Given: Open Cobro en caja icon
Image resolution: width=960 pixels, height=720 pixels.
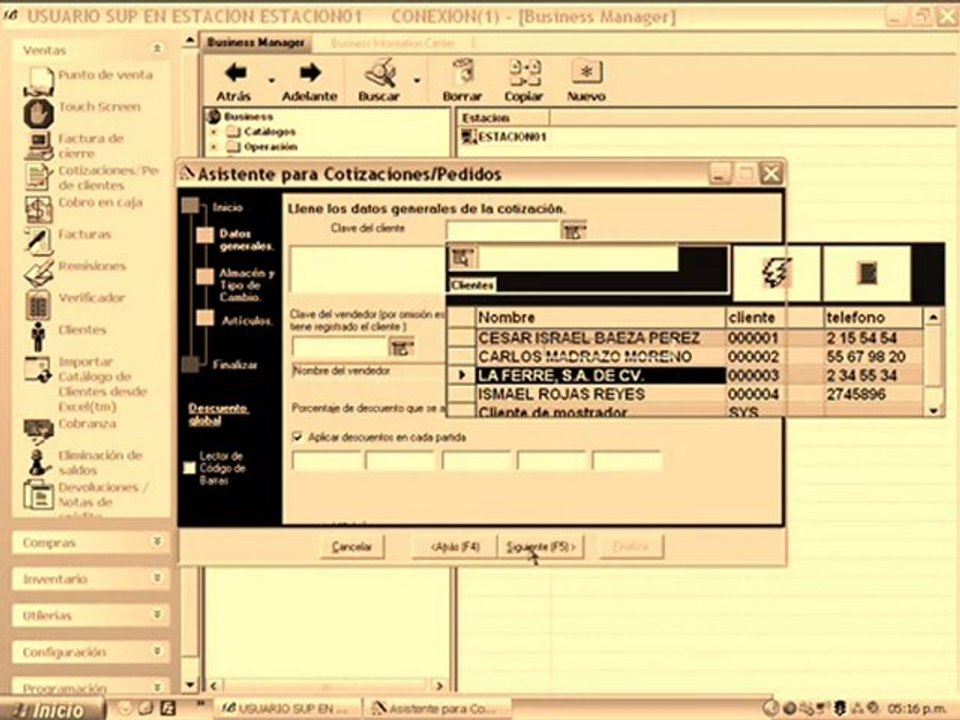Looking at the screenshot, I should 39,209.
